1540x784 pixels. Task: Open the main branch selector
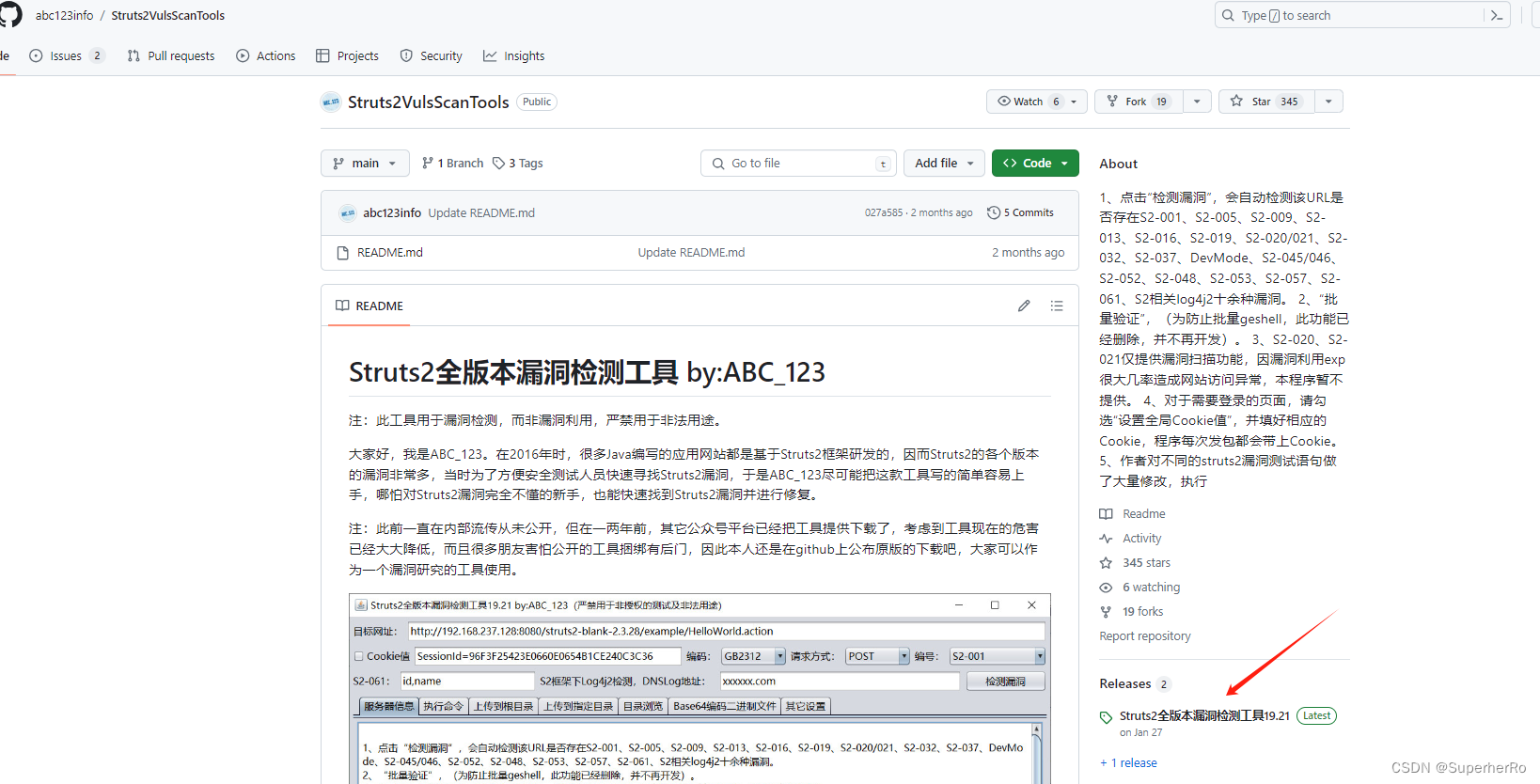pos(365,163)
